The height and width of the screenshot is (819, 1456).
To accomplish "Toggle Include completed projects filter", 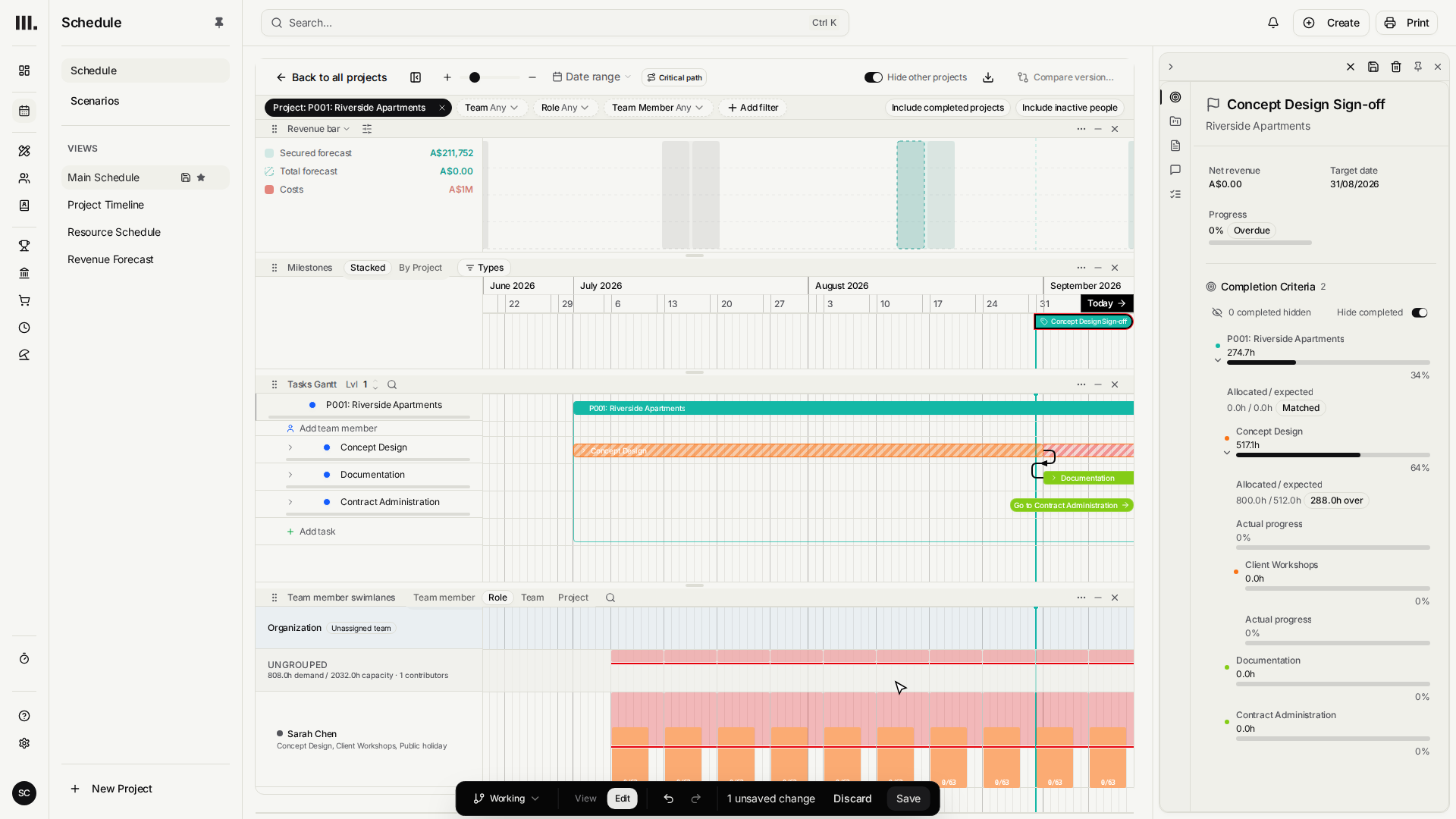I will [x=948, y=108].
